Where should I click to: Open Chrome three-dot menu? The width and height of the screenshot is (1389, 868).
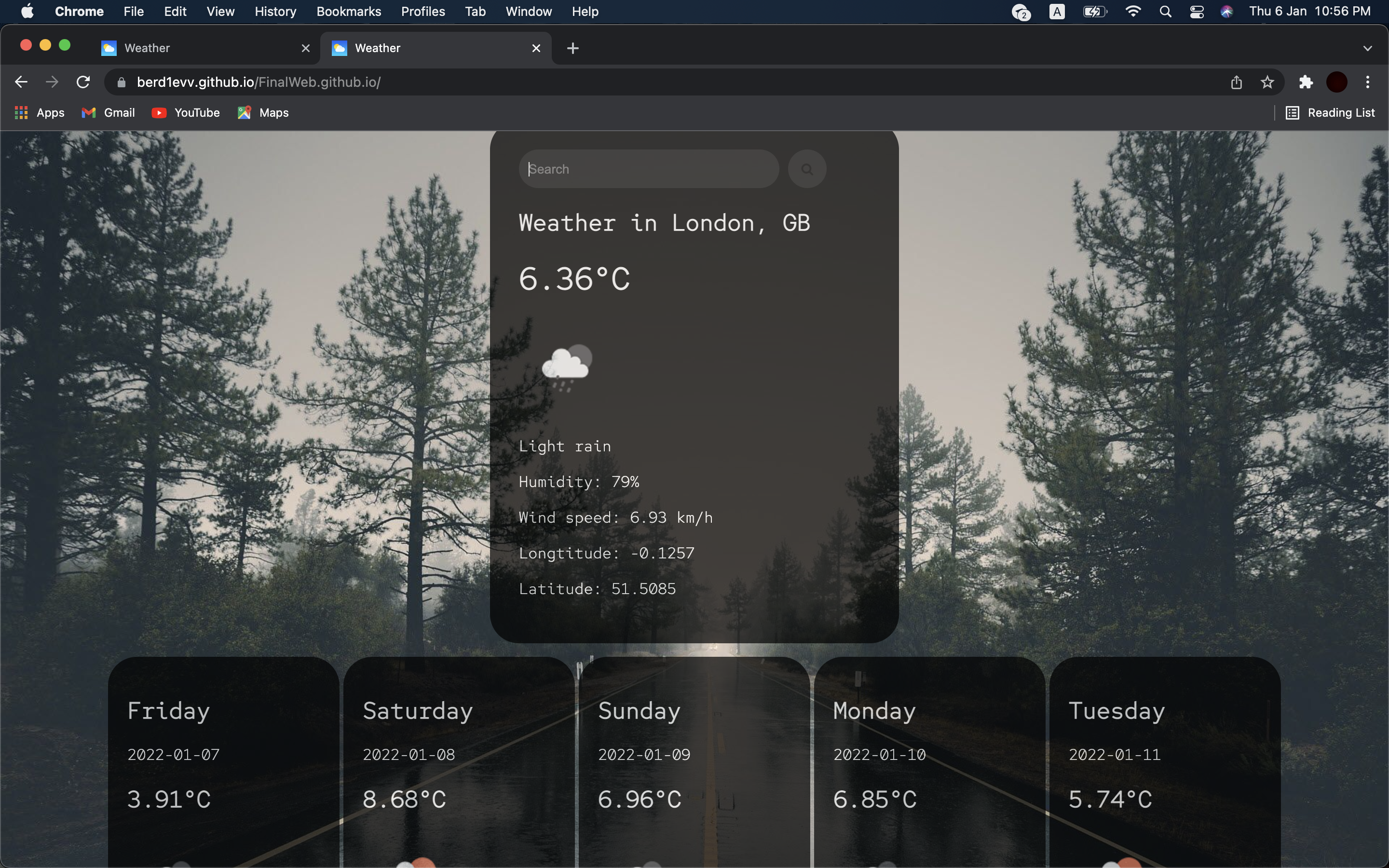(x=1368, y=82)
